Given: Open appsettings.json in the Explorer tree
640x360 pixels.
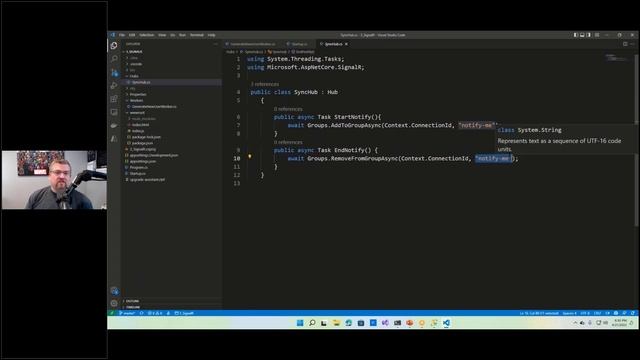Looking at the screenshot, I should (x=143, y=161).
